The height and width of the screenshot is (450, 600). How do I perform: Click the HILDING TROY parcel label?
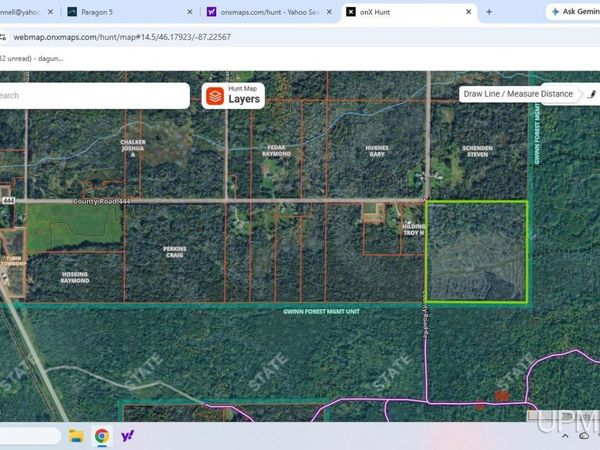(413, 230)
